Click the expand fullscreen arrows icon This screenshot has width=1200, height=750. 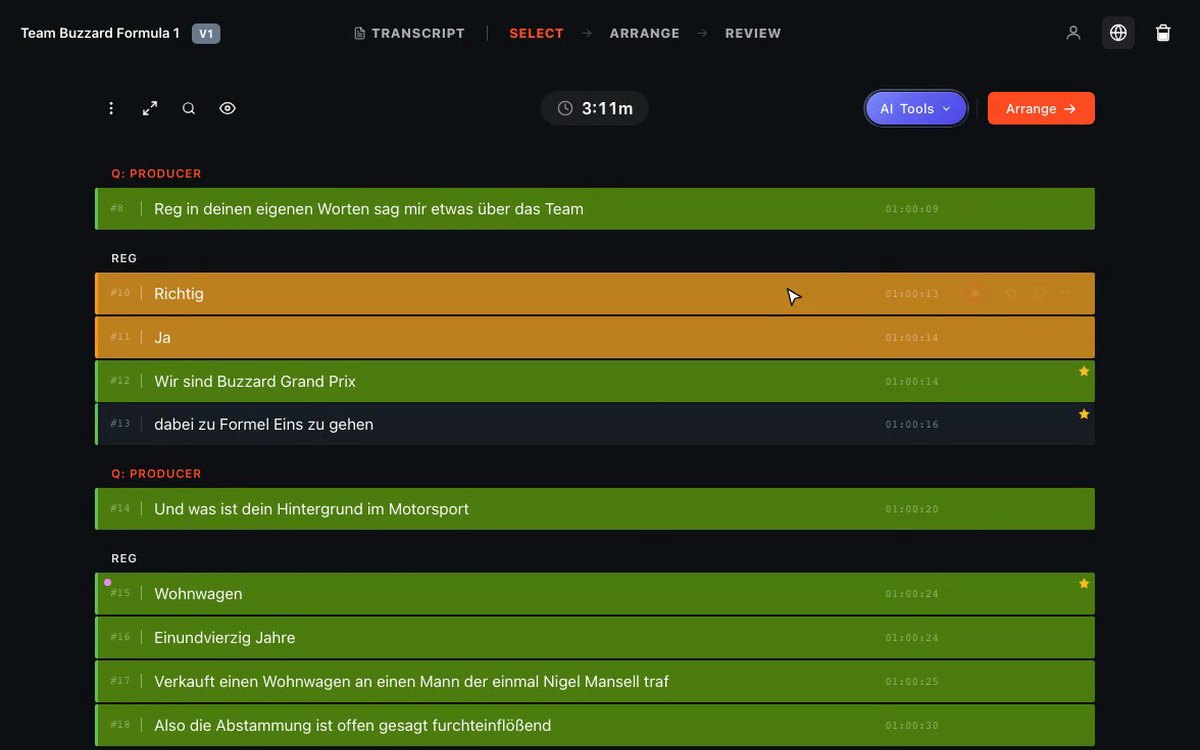tap(150, 108)
